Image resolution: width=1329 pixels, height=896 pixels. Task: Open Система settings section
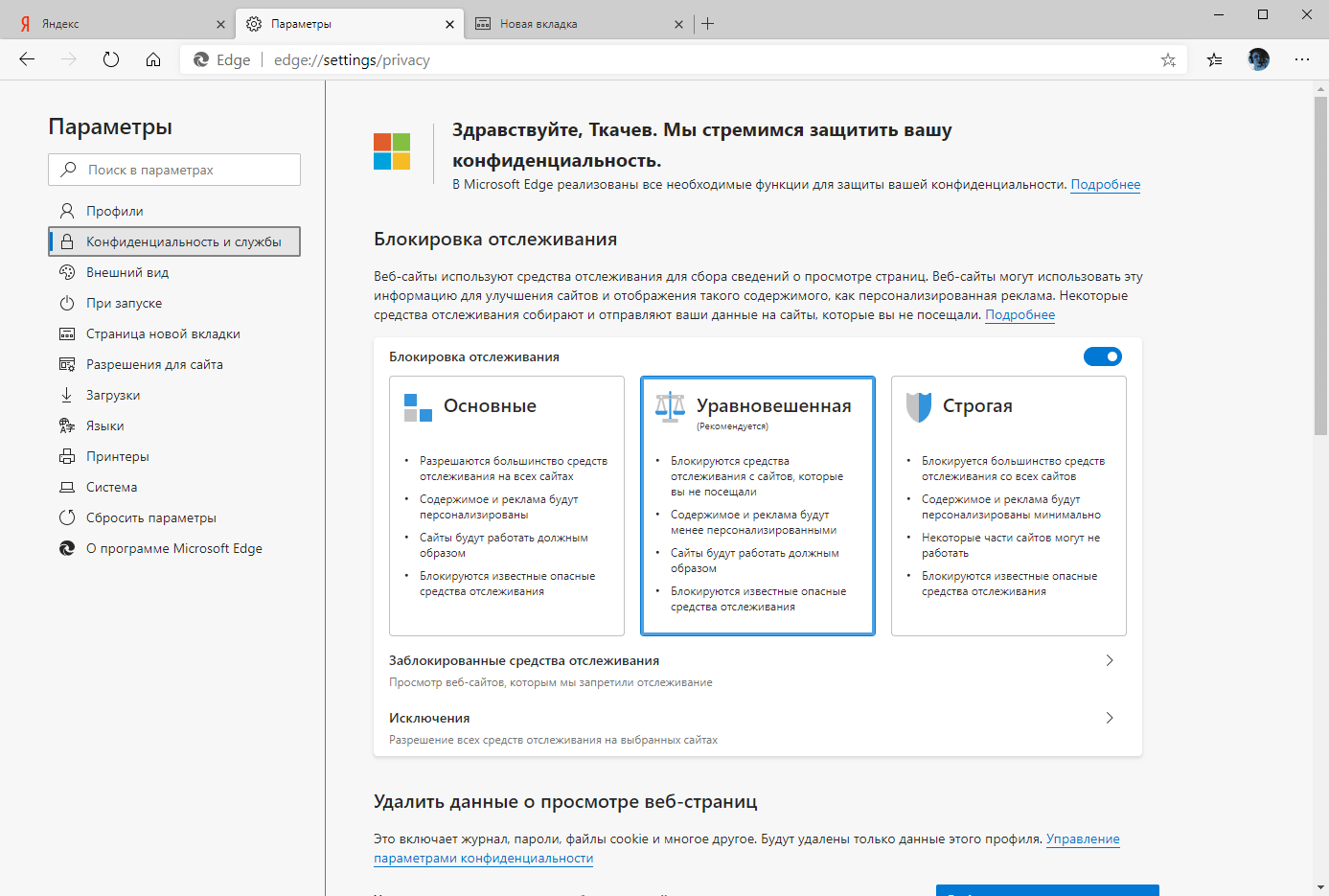point(174,487)
